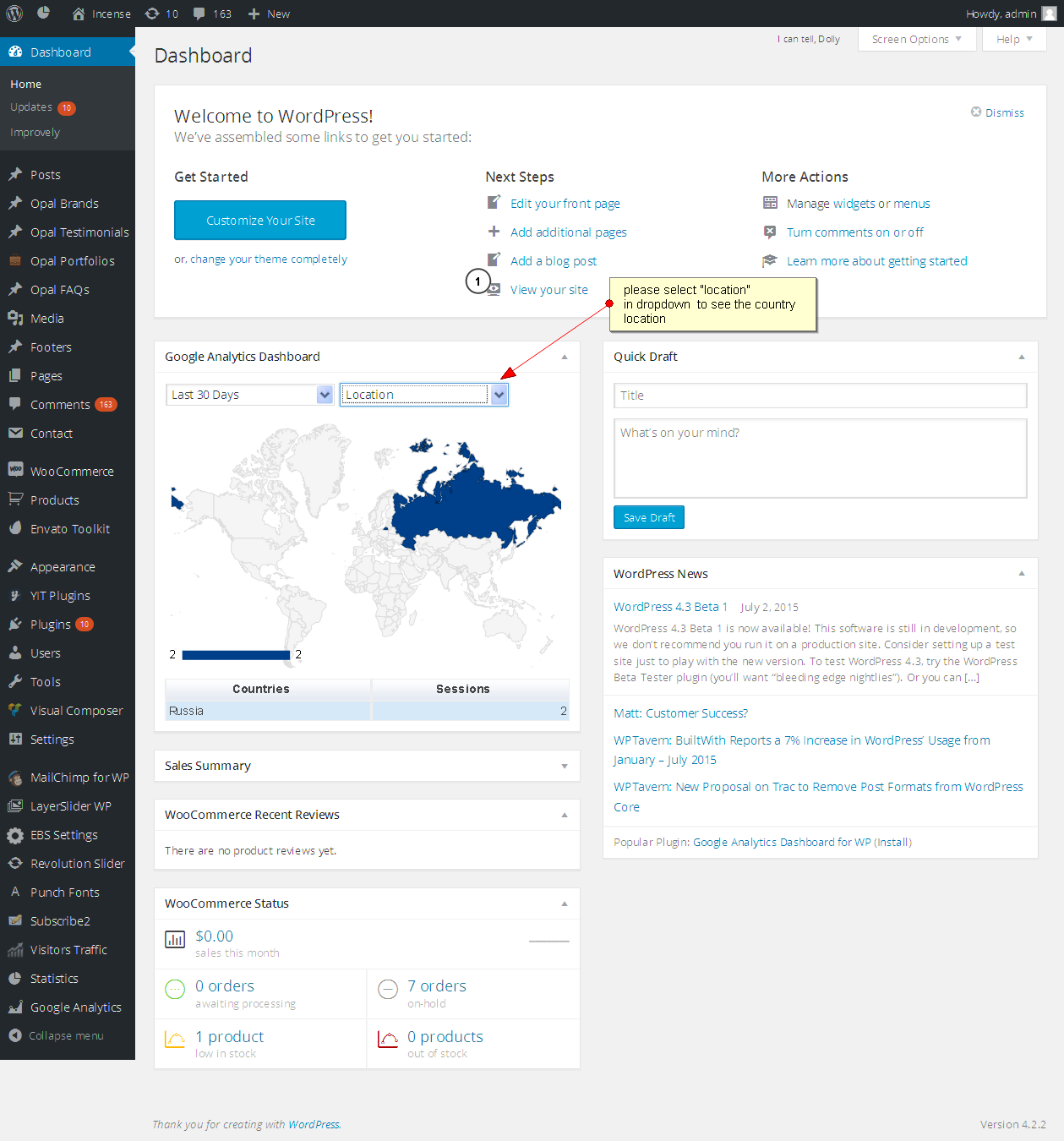Expand the Sales Summary widget

pyautogui.click(x=565, y=766)
